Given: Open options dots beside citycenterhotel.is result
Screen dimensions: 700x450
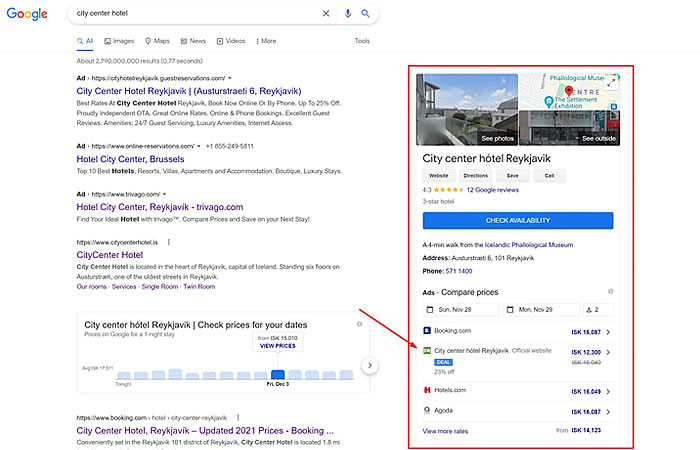Looking at the screenshot, I should (169, 242).
